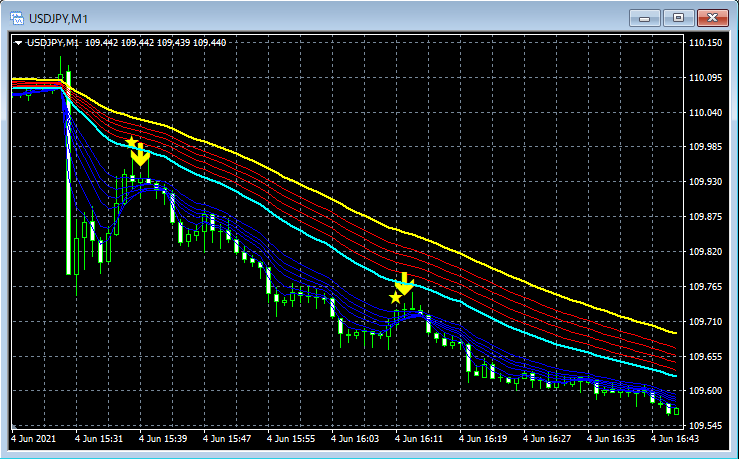The height and width of the screenshot is (459, 739).
Task: Click the chart window icon beside USDJPY,M1
Action: click(x=17, y=18)
